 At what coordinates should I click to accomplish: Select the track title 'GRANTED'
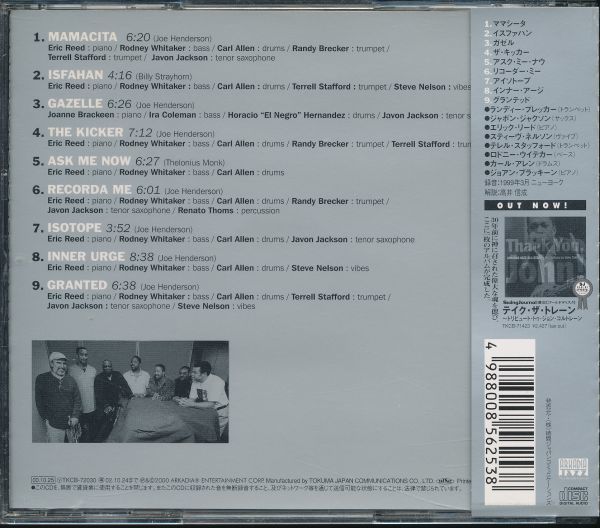[77, 285]
